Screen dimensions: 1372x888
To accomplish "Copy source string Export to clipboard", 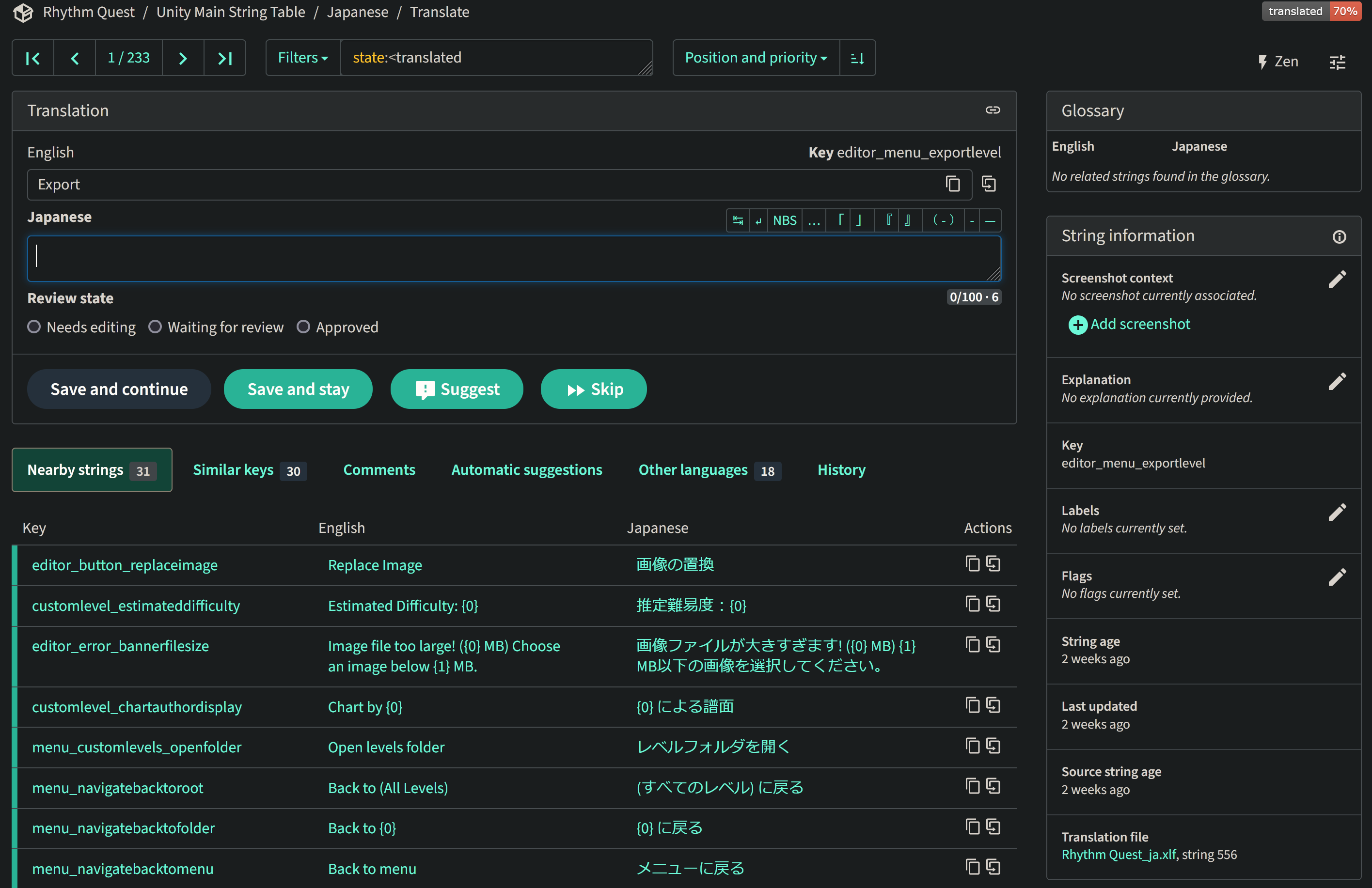I will [952, 185].
